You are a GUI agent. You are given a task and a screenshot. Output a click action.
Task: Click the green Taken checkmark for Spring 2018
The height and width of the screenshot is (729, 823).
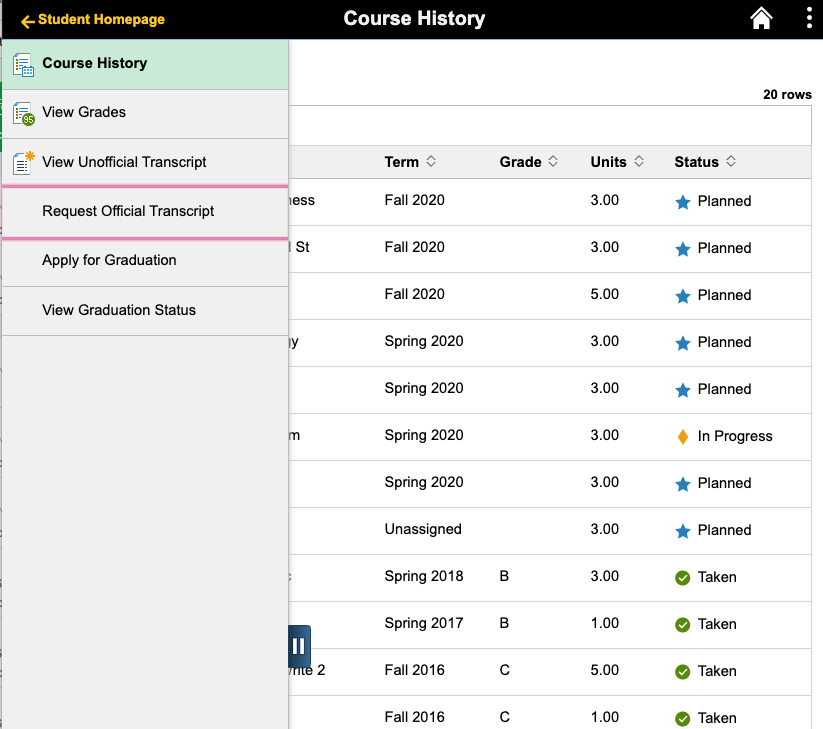pyautogui.click(x=683, y=577)
